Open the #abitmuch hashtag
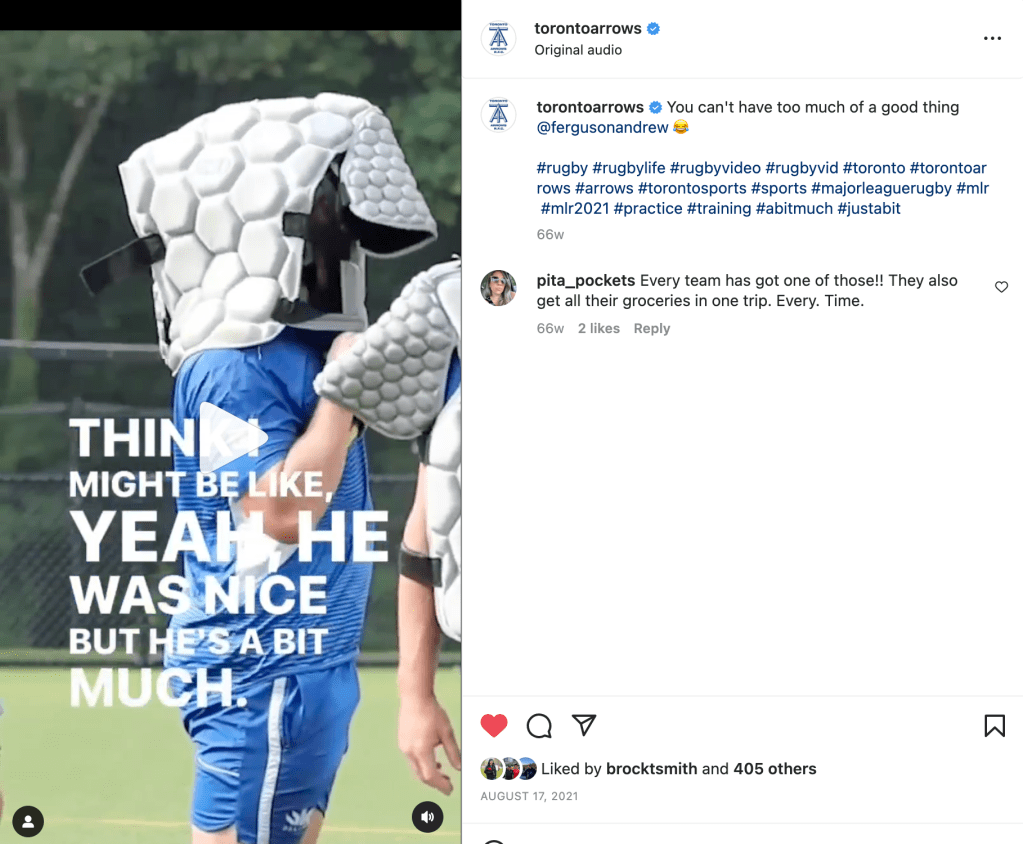This screenshot has height=844, width=1023. pos(793,208)
